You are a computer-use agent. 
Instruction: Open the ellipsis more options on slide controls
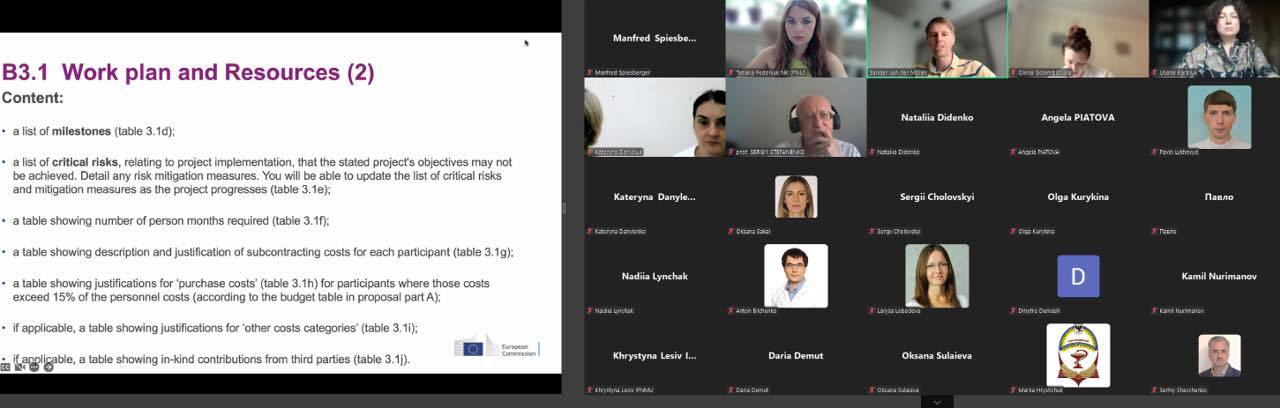coord(34,366)
